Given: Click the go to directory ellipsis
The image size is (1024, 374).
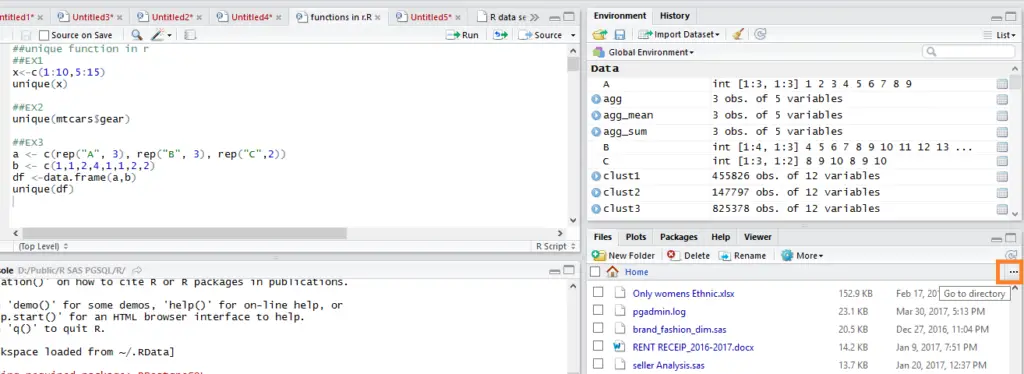Looking at the screenshot, I should pyautogui.click(x=1013, y=272).
